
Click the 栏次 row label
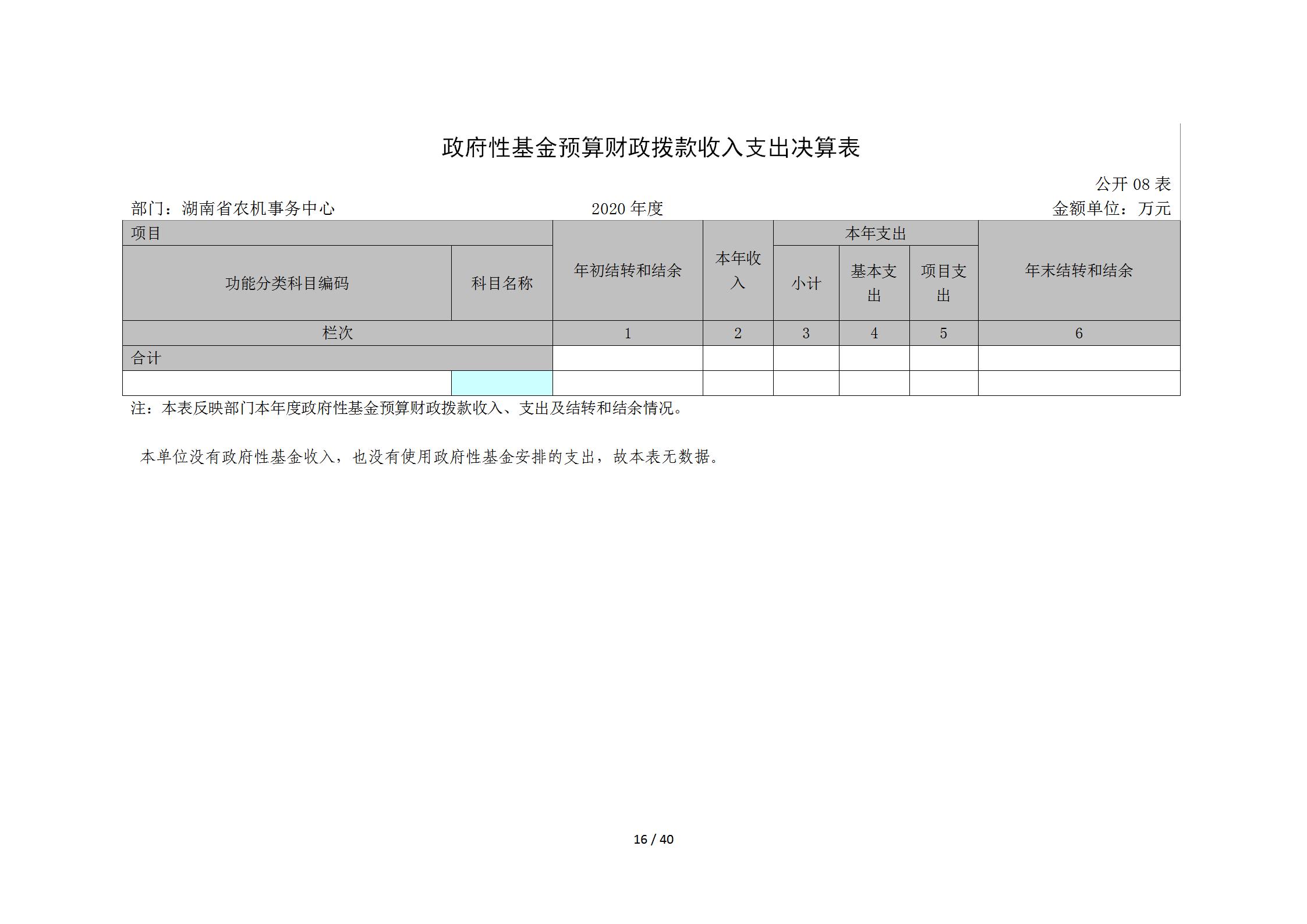(337, 333)
